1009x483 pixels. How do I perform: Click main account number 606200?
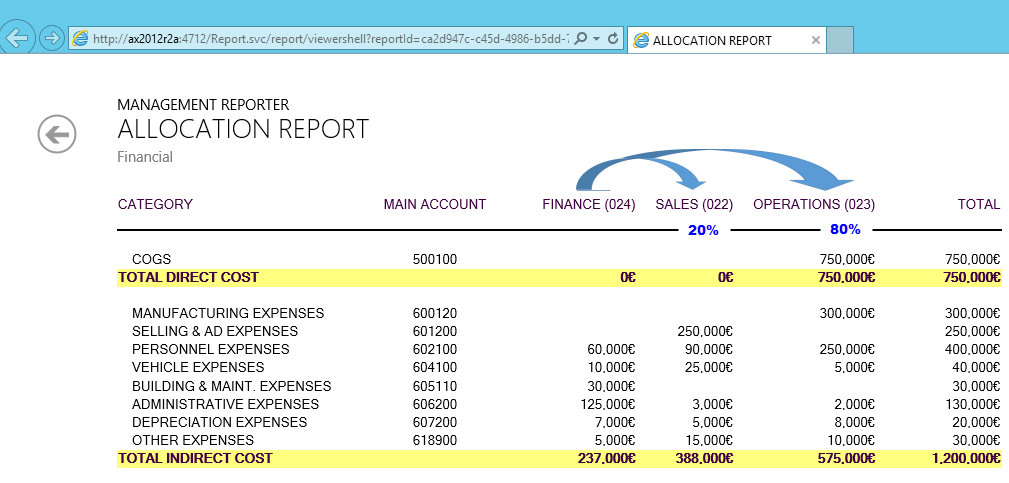(434, 404)
